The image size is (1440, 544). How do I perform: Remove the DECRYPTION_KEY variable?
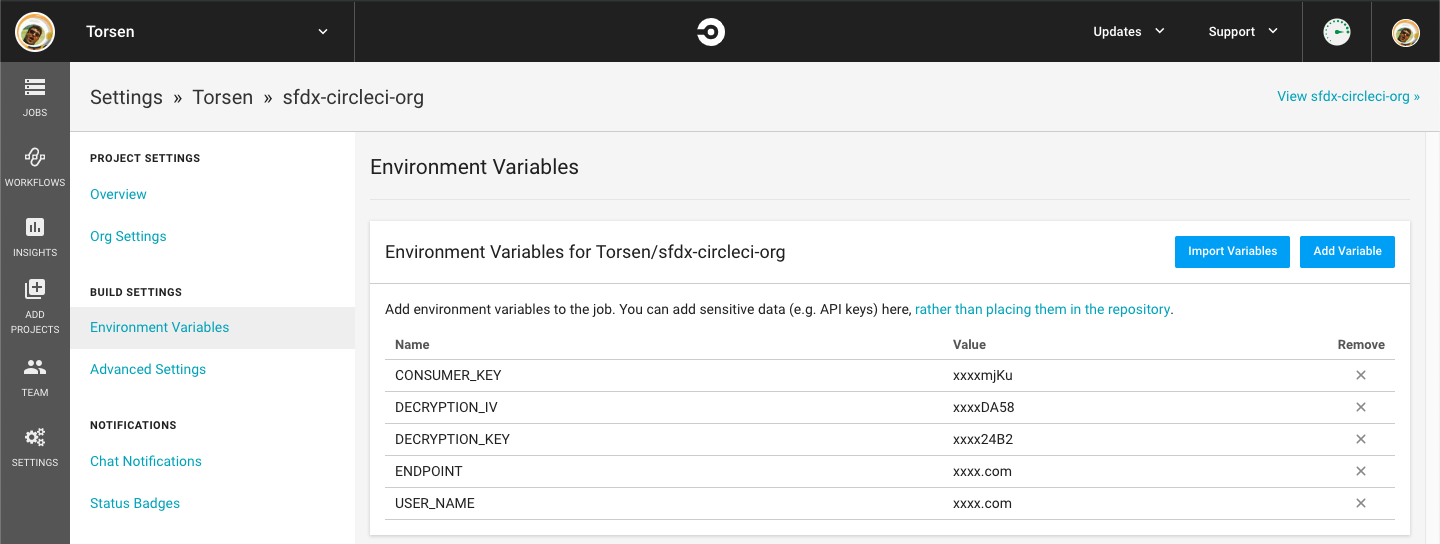(1361, 440)
